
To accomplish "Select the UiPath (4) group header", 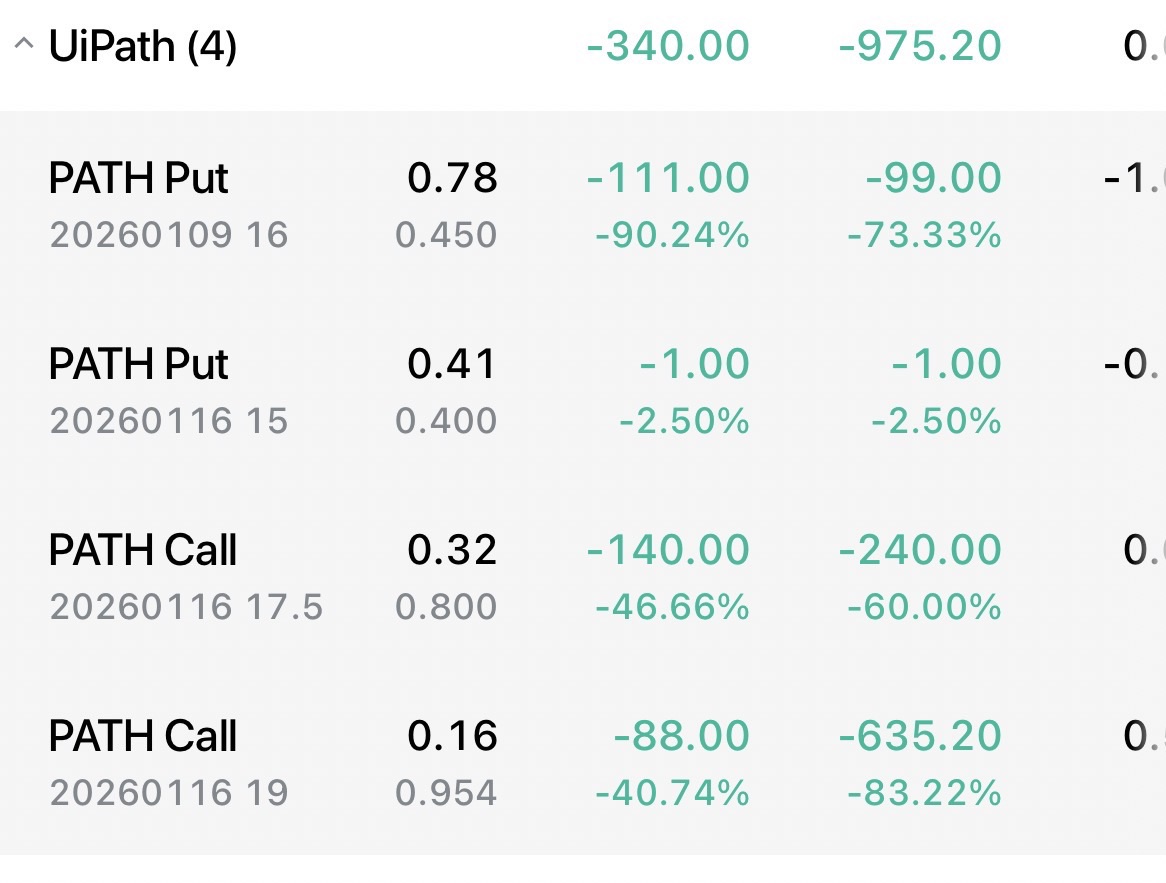I will [x=142, y=46].
